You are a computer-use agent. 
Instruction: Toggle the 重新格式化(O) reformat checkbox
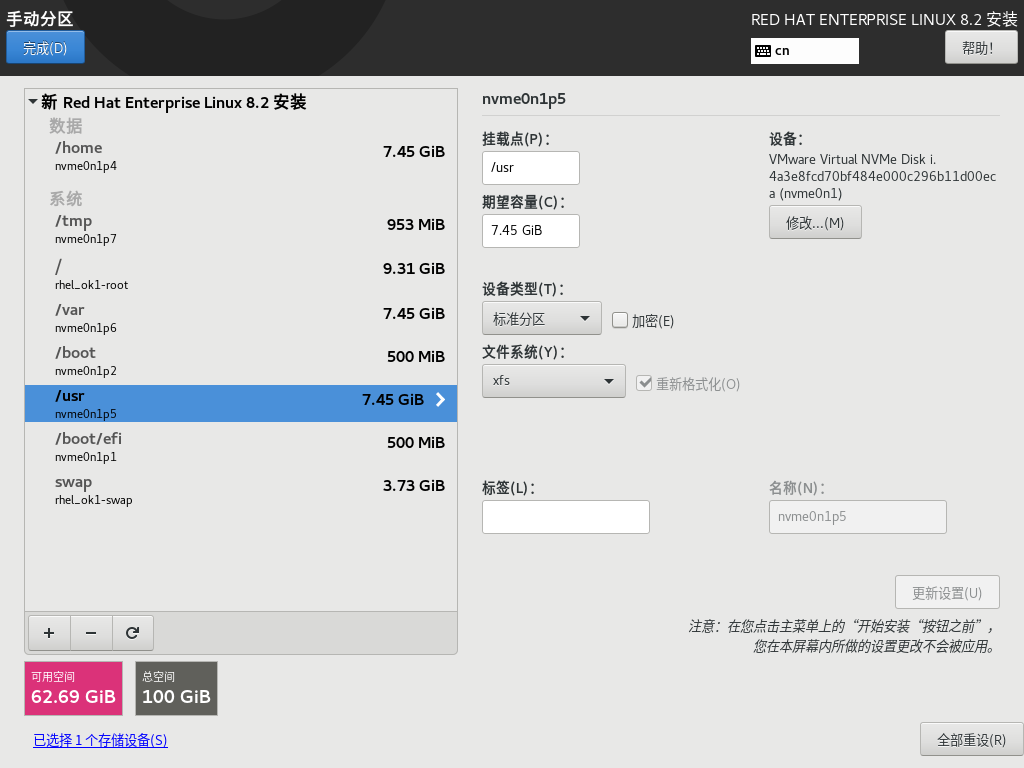tap(644, 383)
